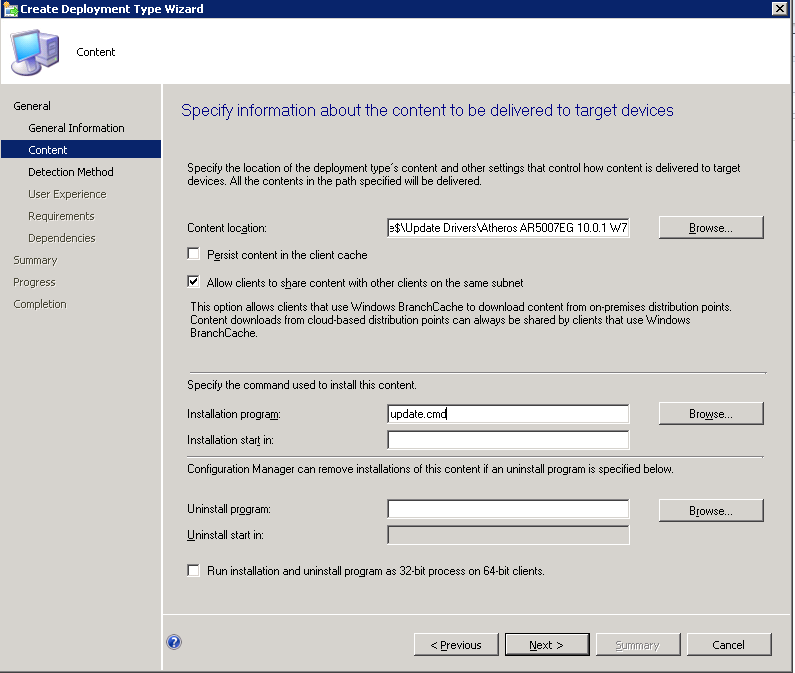Focus the Installation start in field
This screenshot has height=673, width=795.
tap(508, 440)
